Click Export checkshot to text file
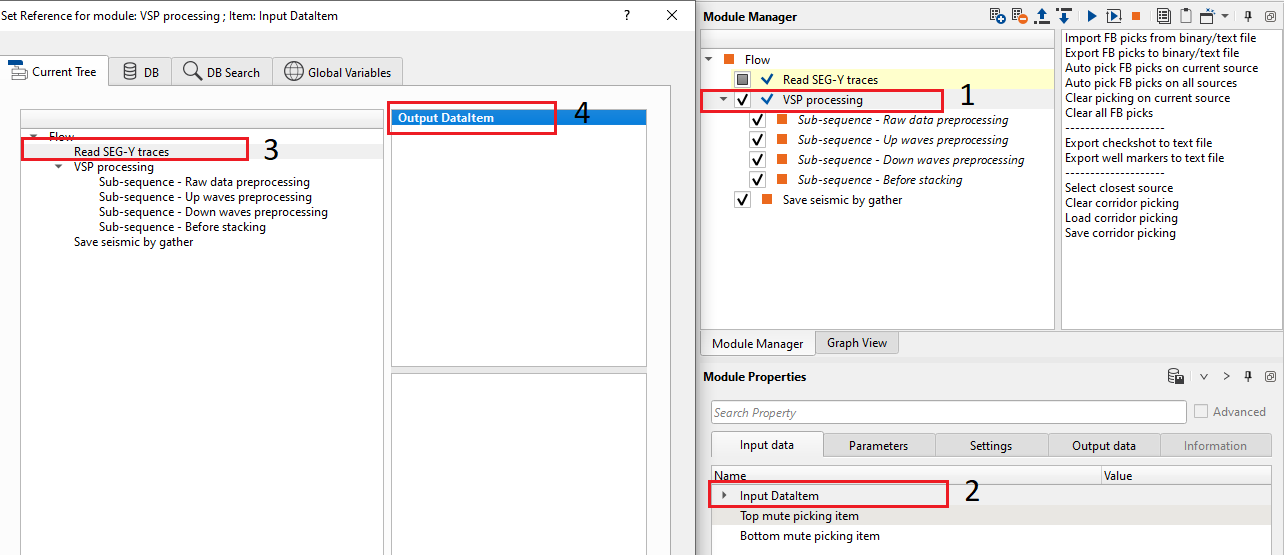1284x556 pixels. 1138,143
